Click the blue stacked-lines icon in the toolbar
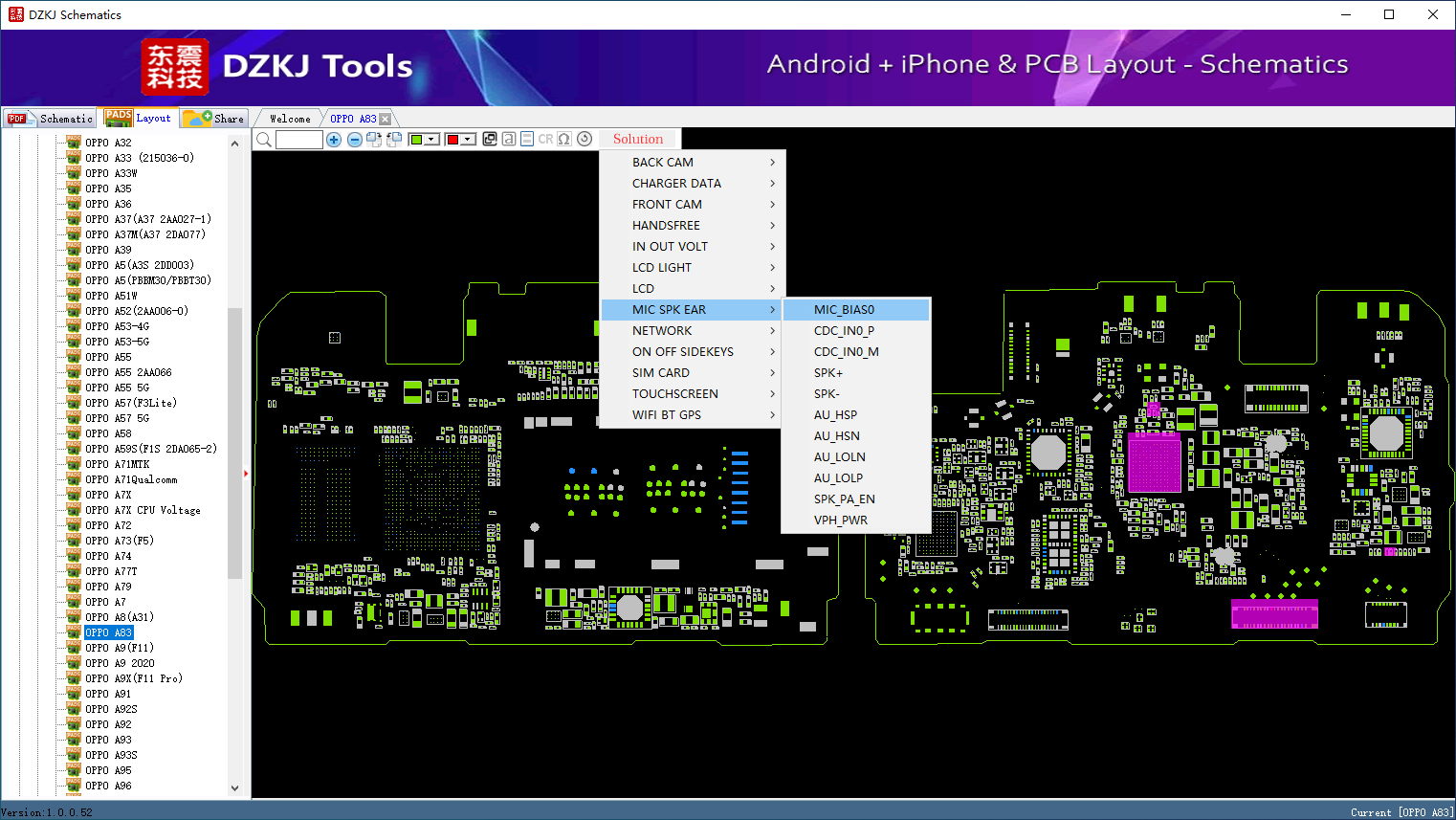This screenshot has height=820, width=1456. 527,140
